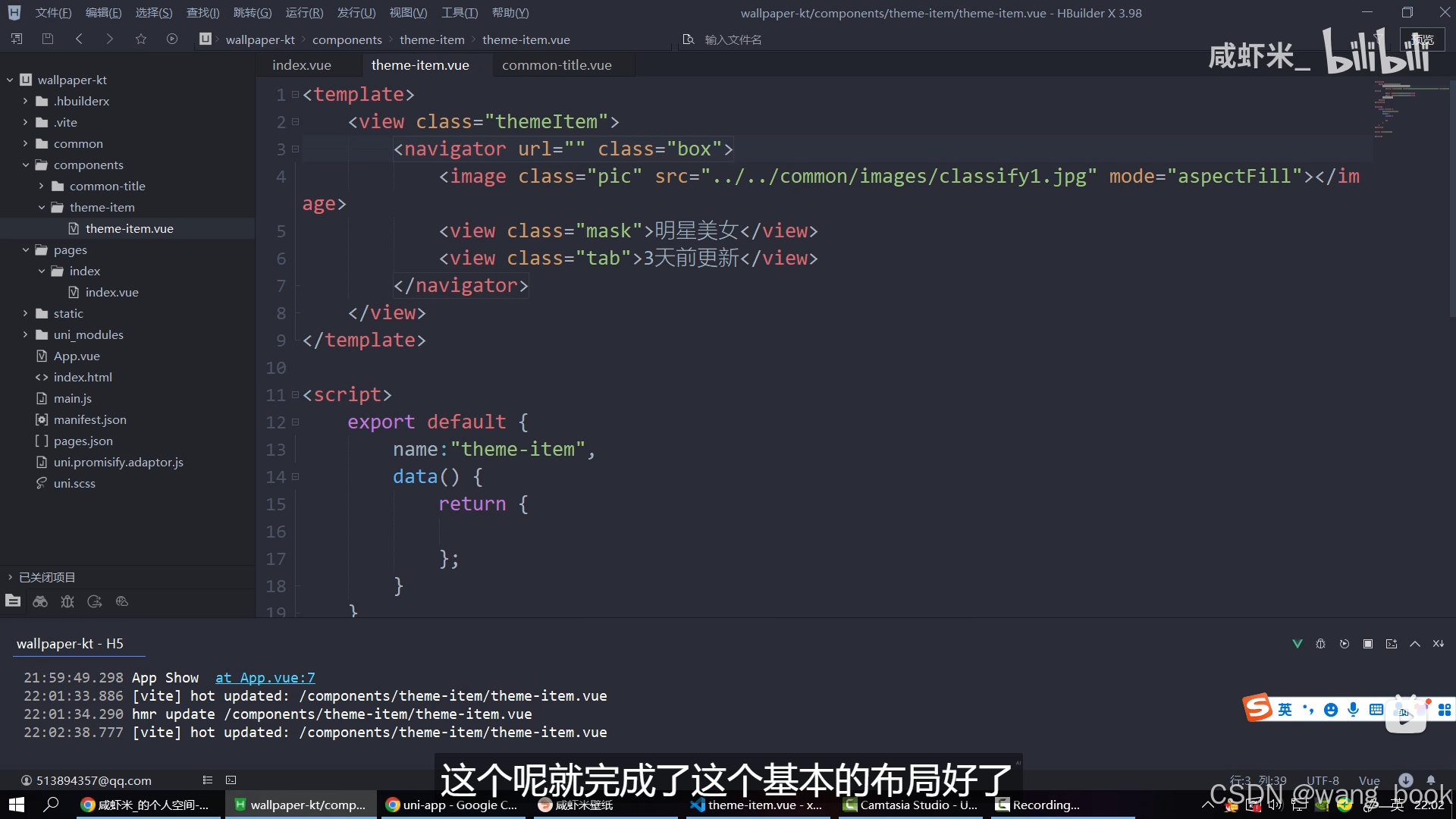Click the save file toolbar icon

point(48,39)
